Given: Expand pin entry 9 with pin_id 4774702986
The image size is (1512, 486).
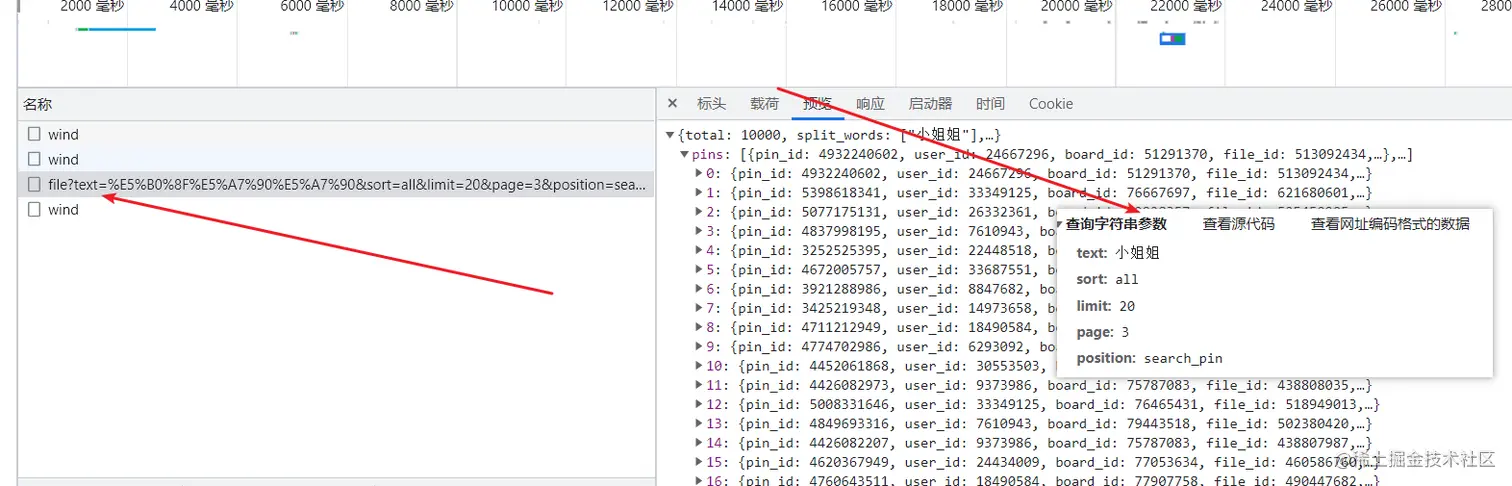Looking at the screenshot, I should point(699,347).
